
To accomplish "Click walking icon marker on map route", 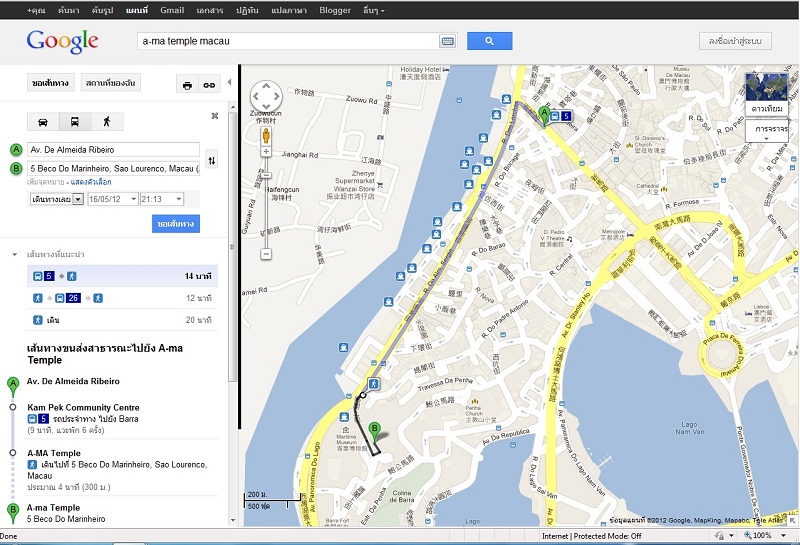I will click(x=374, y=383).
